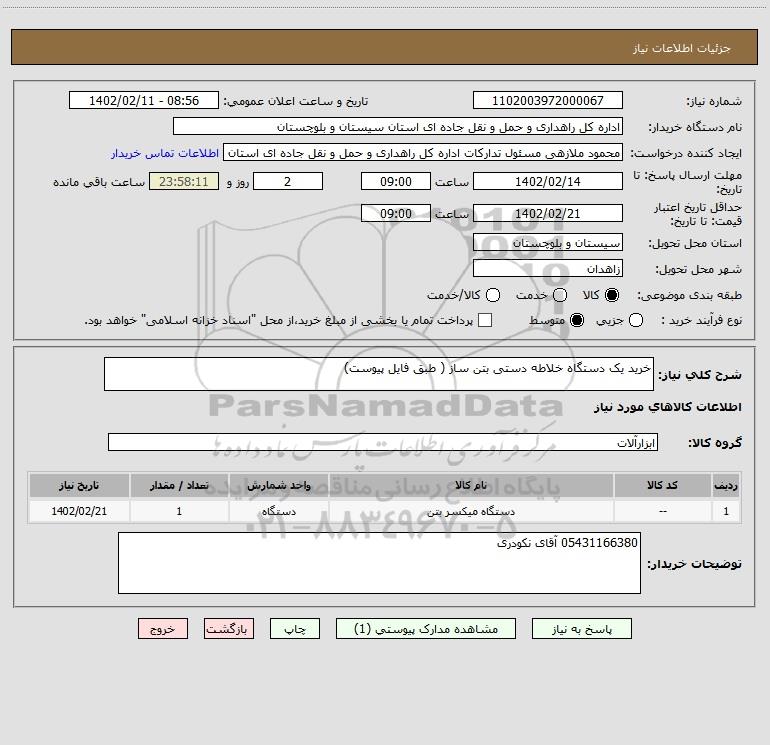The width and height of the screenshot is (770, 745).
Task: Click the واحد شمارش column header
Action: 278,485
